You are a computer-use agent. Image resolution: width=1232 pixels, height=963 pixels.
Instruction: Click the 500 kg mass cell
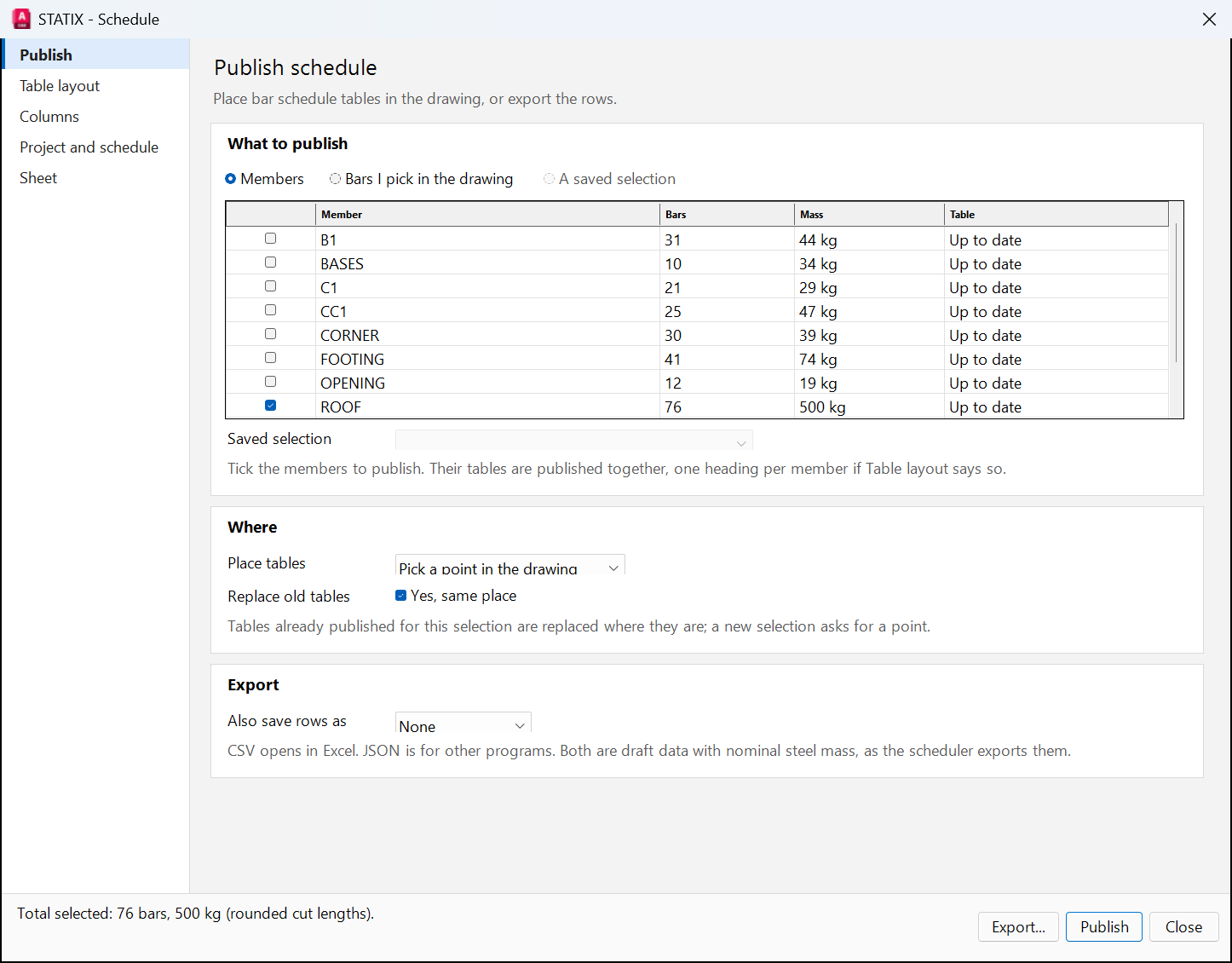[822, 407]
